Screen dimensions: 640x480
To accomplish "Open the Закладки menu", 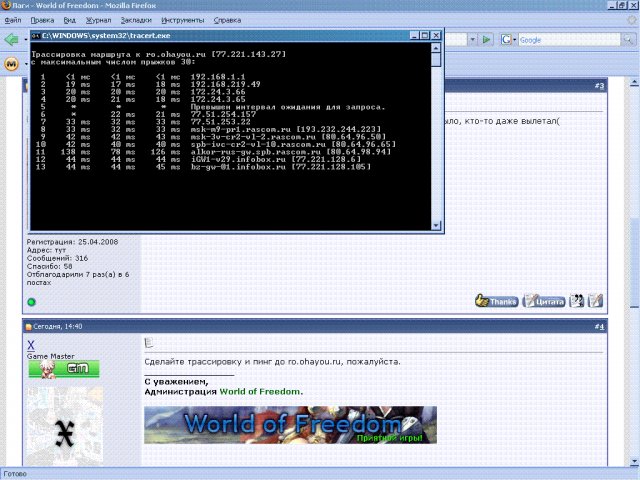I will coord(136,20).
